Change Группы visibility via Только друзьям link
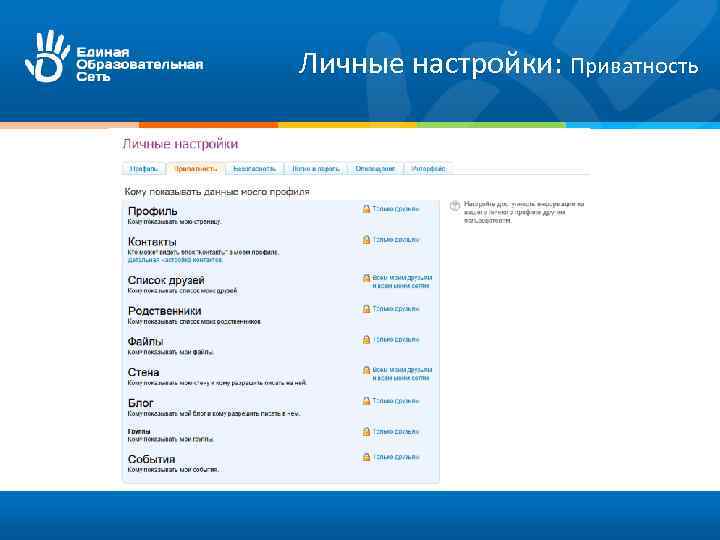Viewport: 720px width, 540px height. tap(395, 432)
